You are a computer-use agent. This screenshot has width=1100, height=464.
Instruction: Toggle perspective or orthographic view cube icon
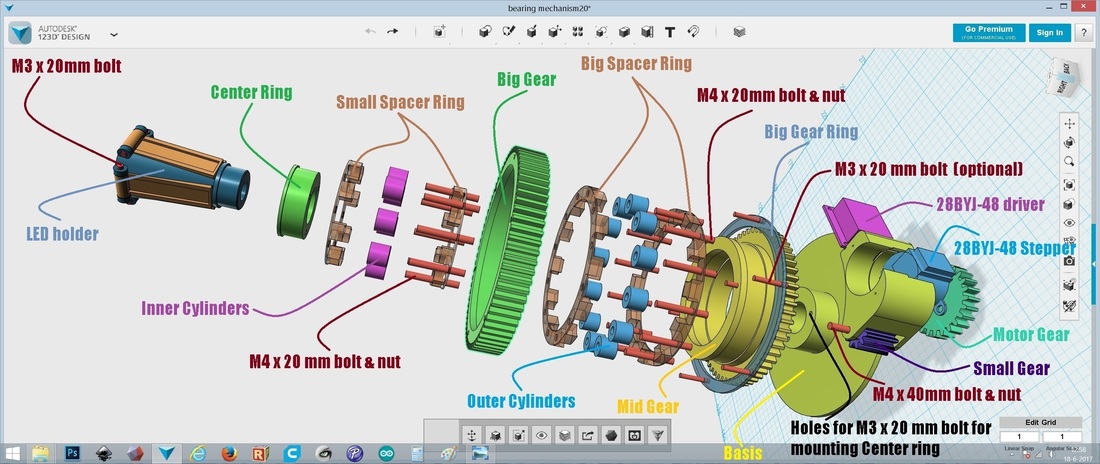[1069, 204]
